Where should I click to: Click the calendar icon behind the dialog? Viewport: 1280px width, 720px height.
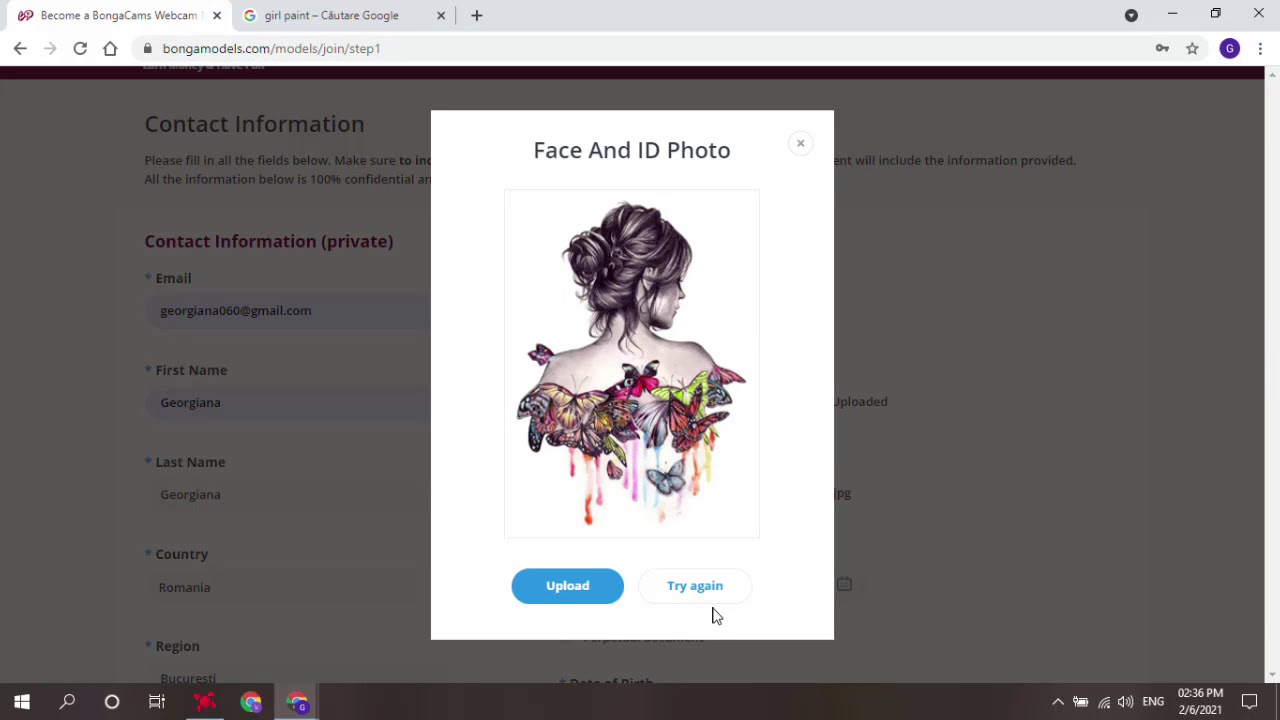(845, 584)
